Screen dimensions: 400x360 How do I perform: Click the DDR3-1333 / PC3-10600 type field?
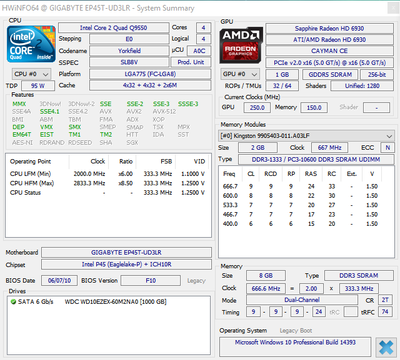coord(316,159)
